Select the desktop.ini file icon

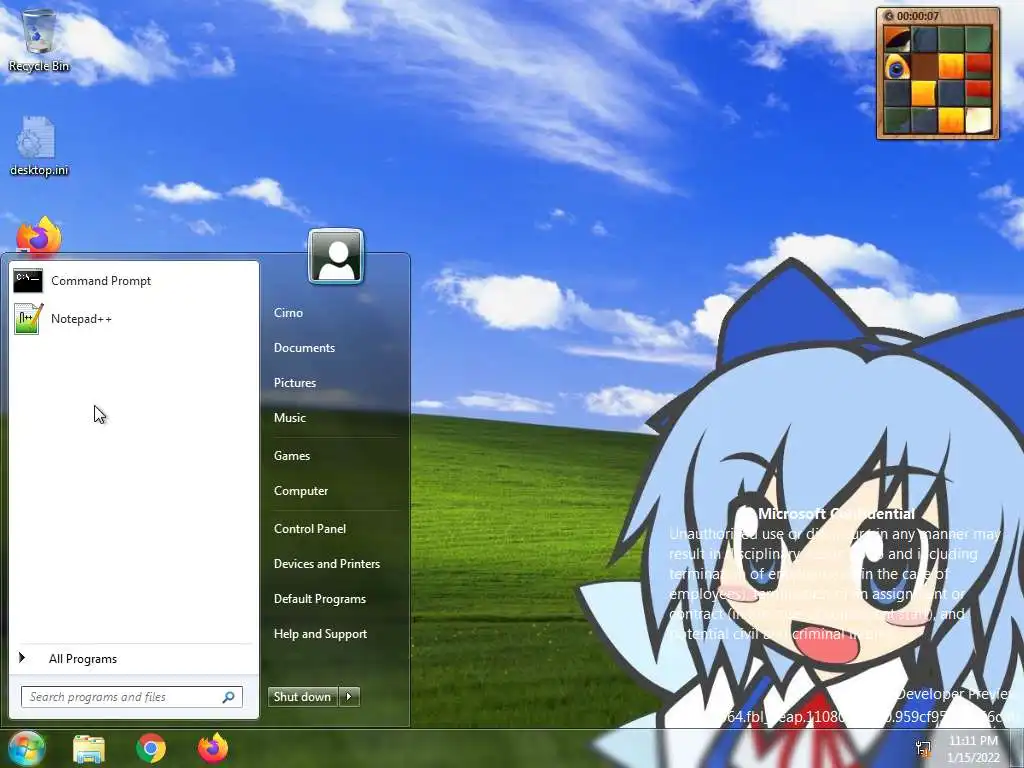click(39, 146)
